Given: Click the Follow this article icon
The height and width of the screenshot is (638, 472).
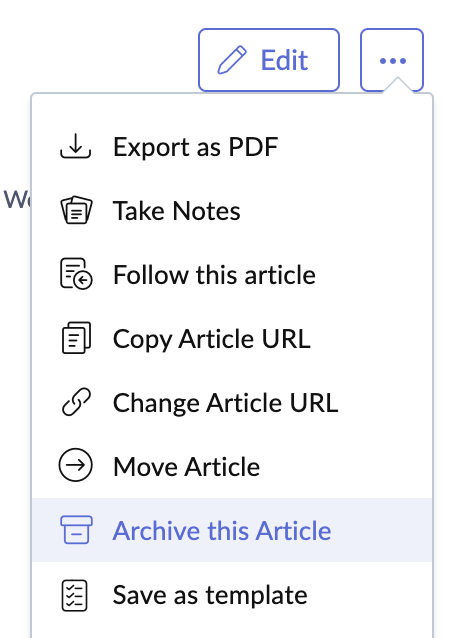Looking at the screenshot, I should click(x=76, y=274).
